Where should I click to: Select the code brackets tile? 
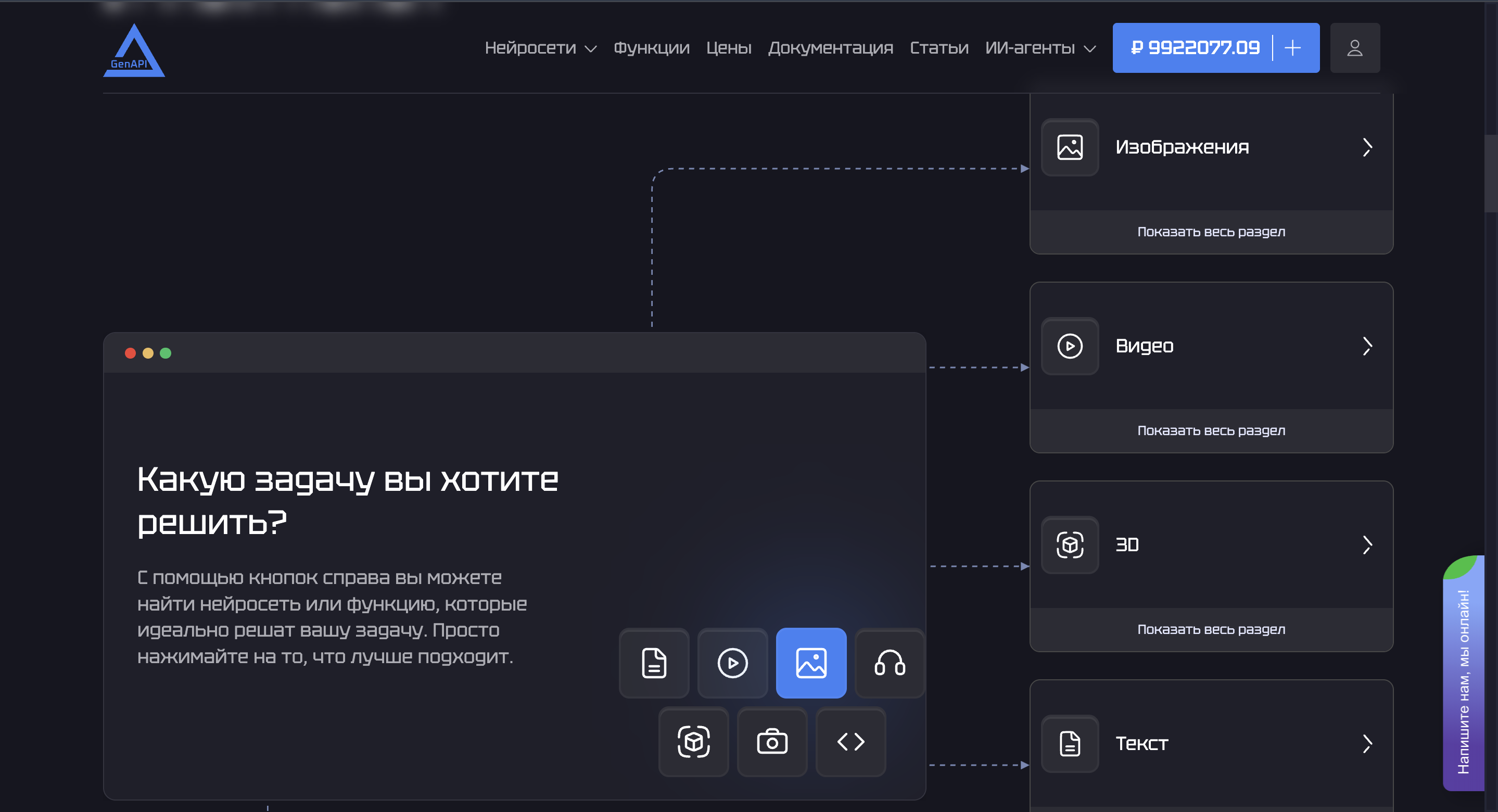pos(850,741)
